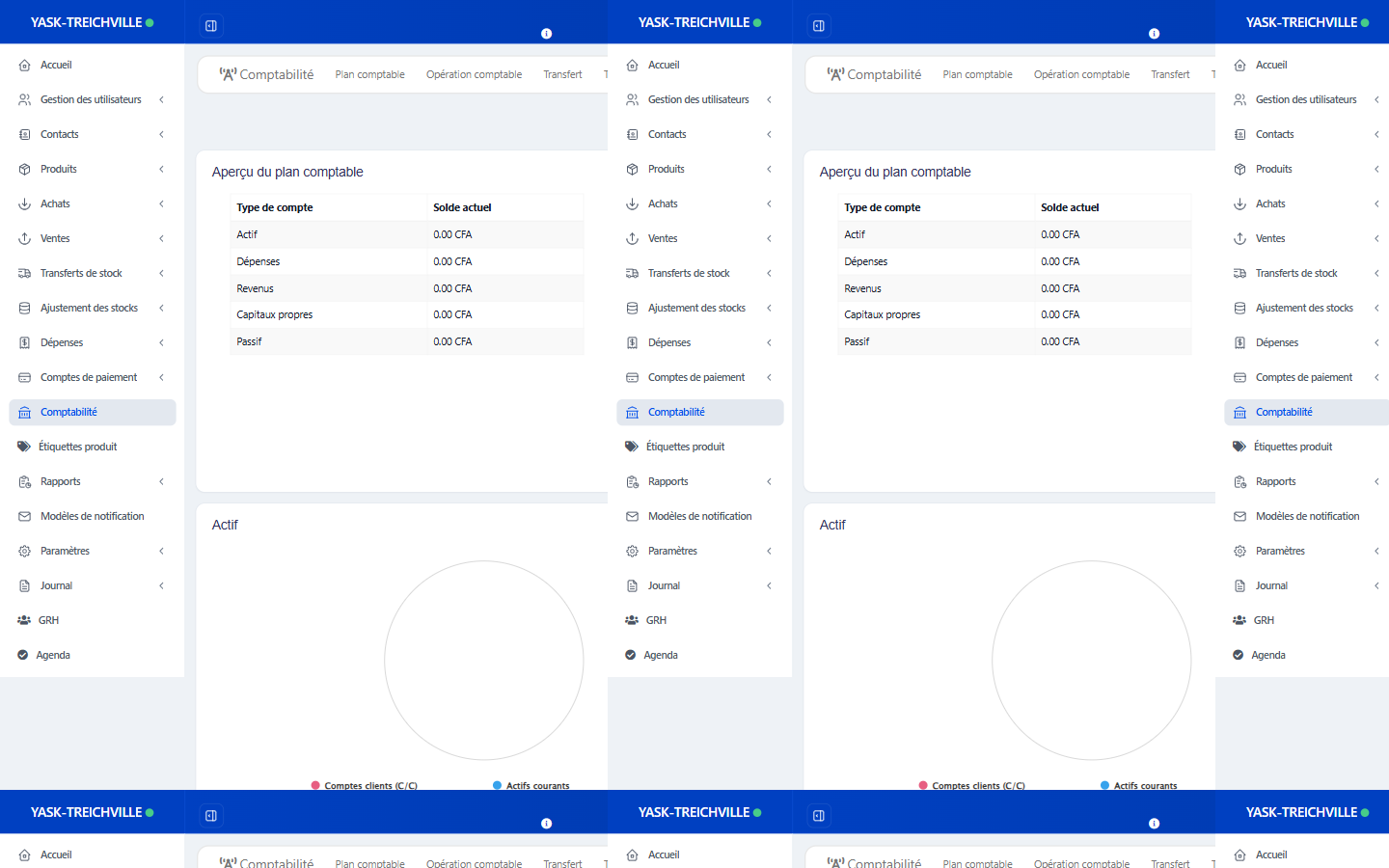
Task: Expand the Contacts chevron in the left sidebar copy
Action: tap(161, 135)
